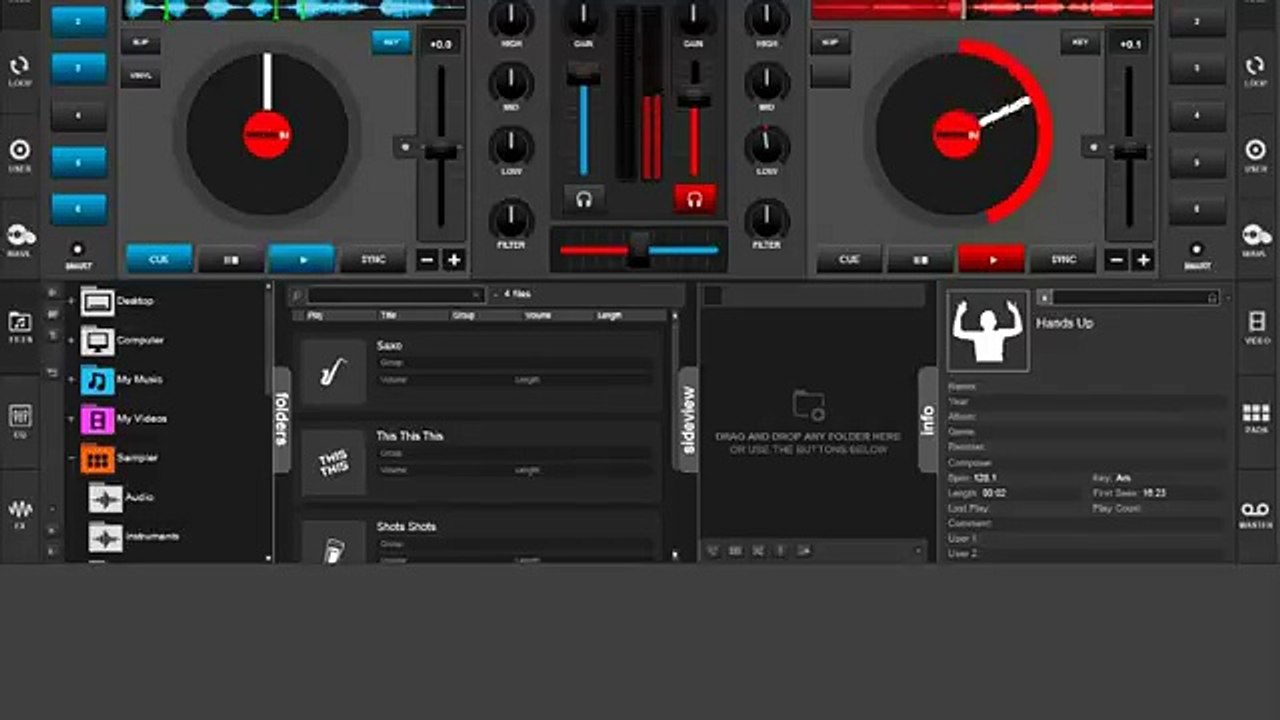
Task: Collapse the Sampler tree node
Action: pyautogui.click(x=71, y=458)
